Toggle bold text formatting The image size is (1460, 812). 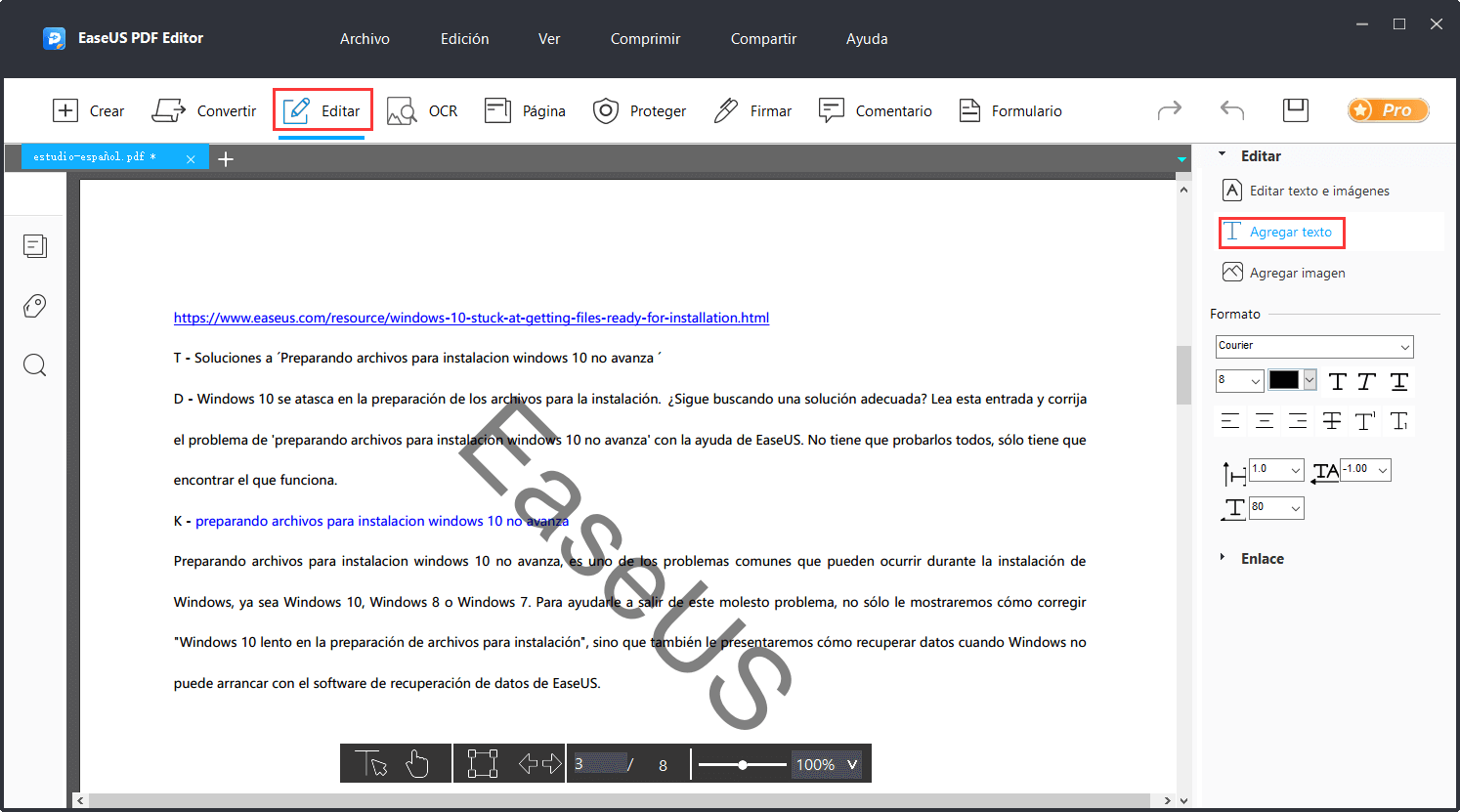tap(1338, 381)
